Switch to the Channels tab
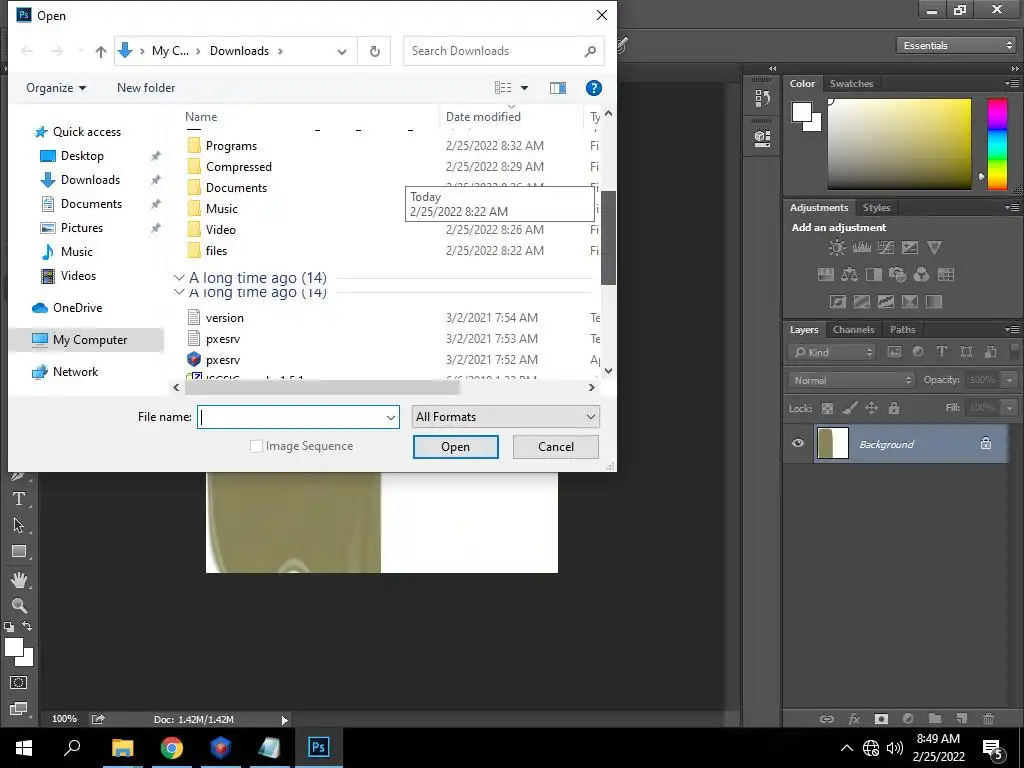This screenshot has height=768, width=1024. pyautogui.click(x=853, y=330)
